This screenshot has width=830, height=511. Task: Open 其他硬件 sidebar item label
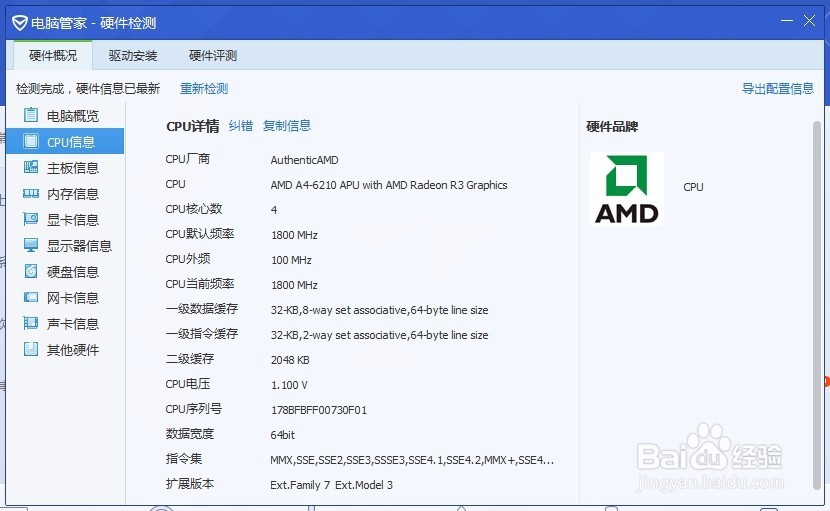pyautogui.click(x=73, y=349)
